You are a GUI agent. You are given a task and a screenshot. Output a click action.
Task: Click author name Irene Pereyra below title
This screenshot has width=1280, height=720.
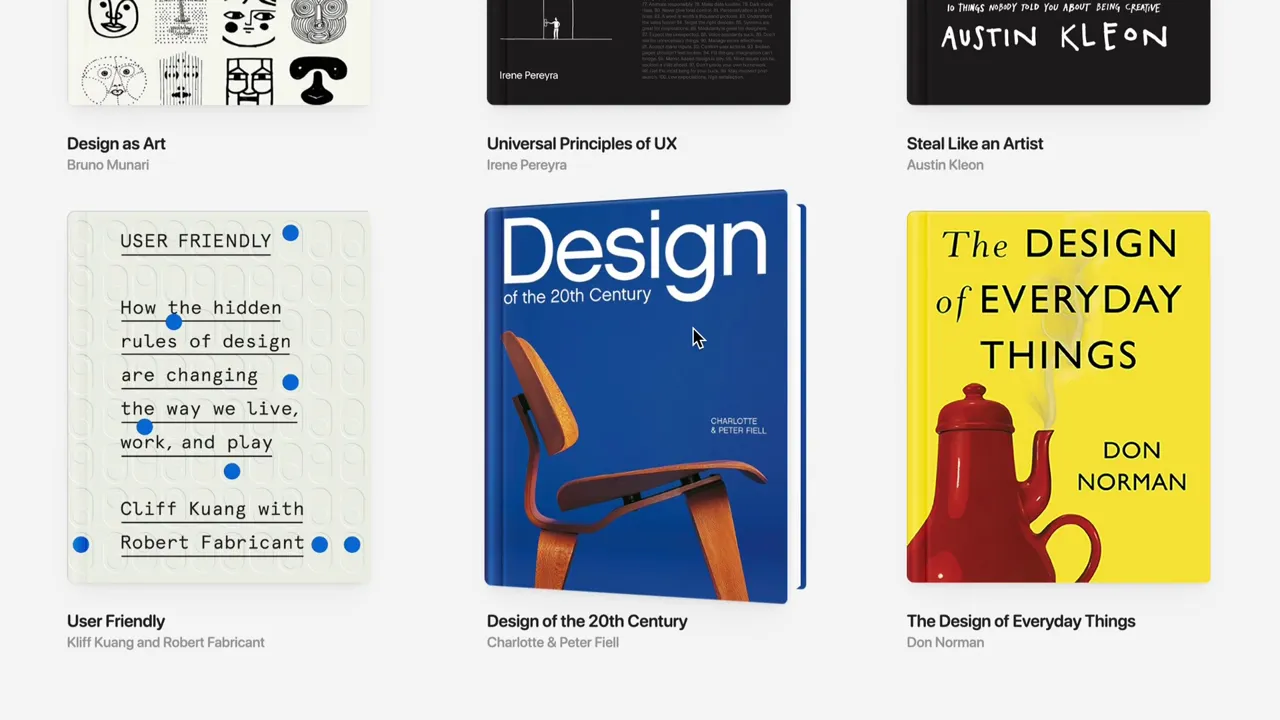tap(527, 165)
